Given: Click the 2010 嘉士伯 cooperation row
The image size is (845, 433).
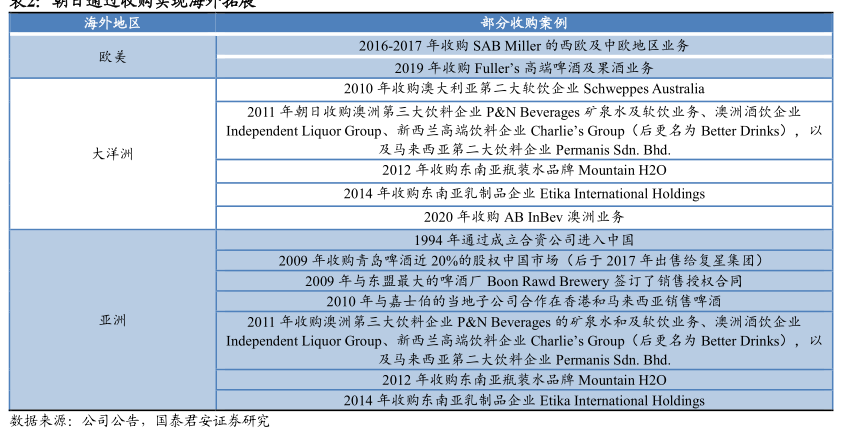Looking at the screenshot, I should click(x=524, y=301).
